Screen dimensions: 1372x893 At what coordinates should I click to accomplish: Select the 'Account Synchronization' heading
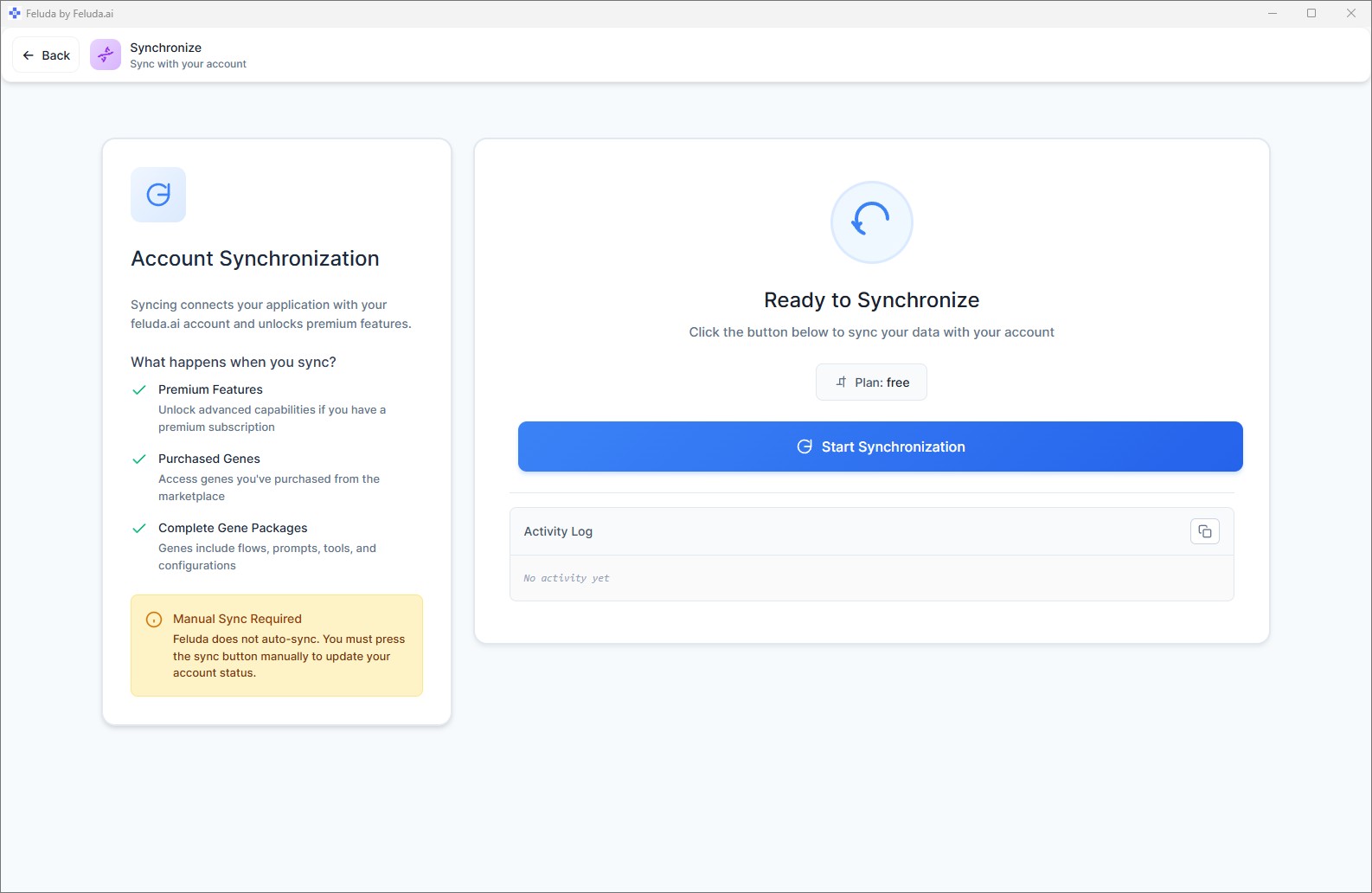(x=255, y=259)
